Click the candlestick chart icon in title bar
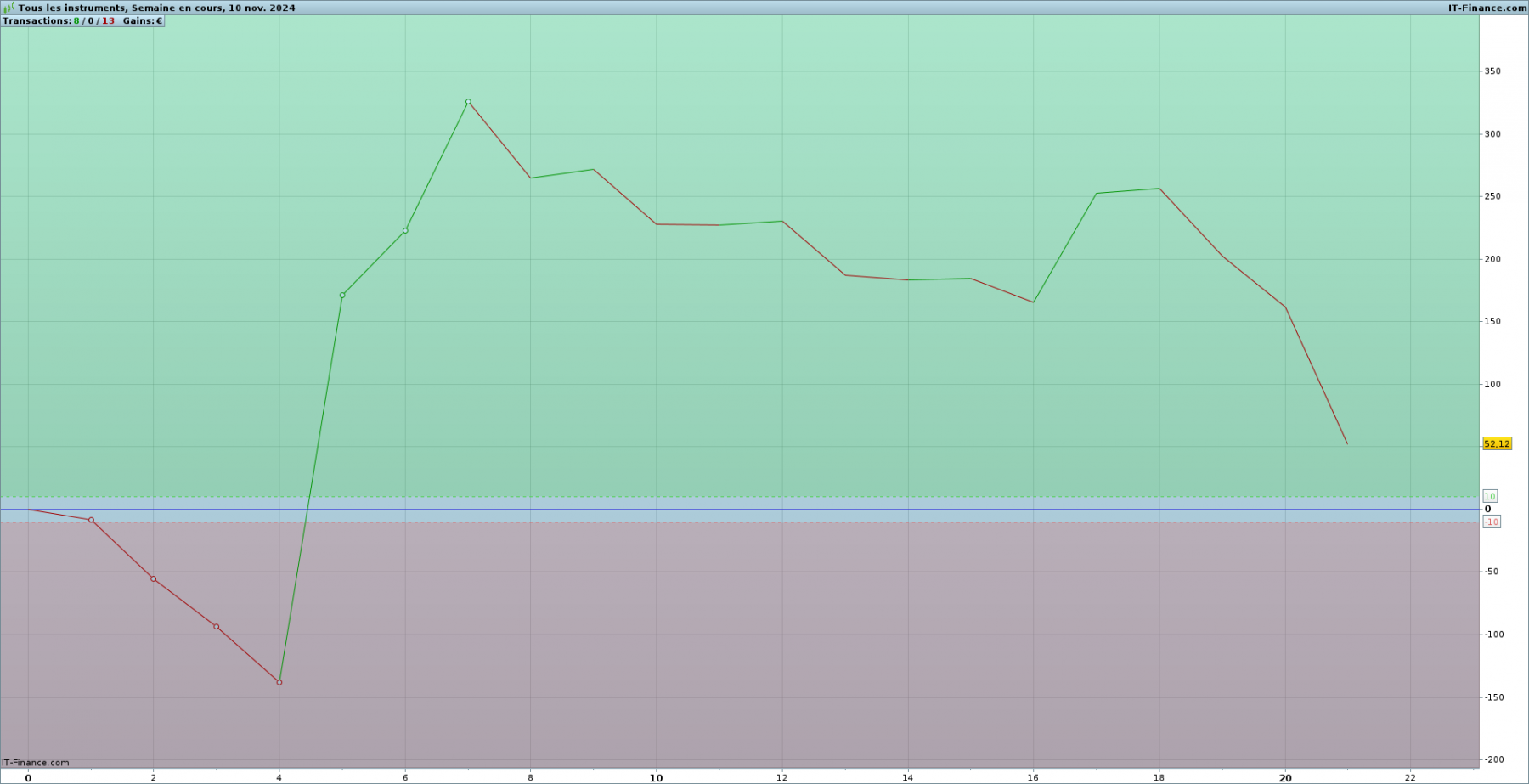 pos(9,8)
